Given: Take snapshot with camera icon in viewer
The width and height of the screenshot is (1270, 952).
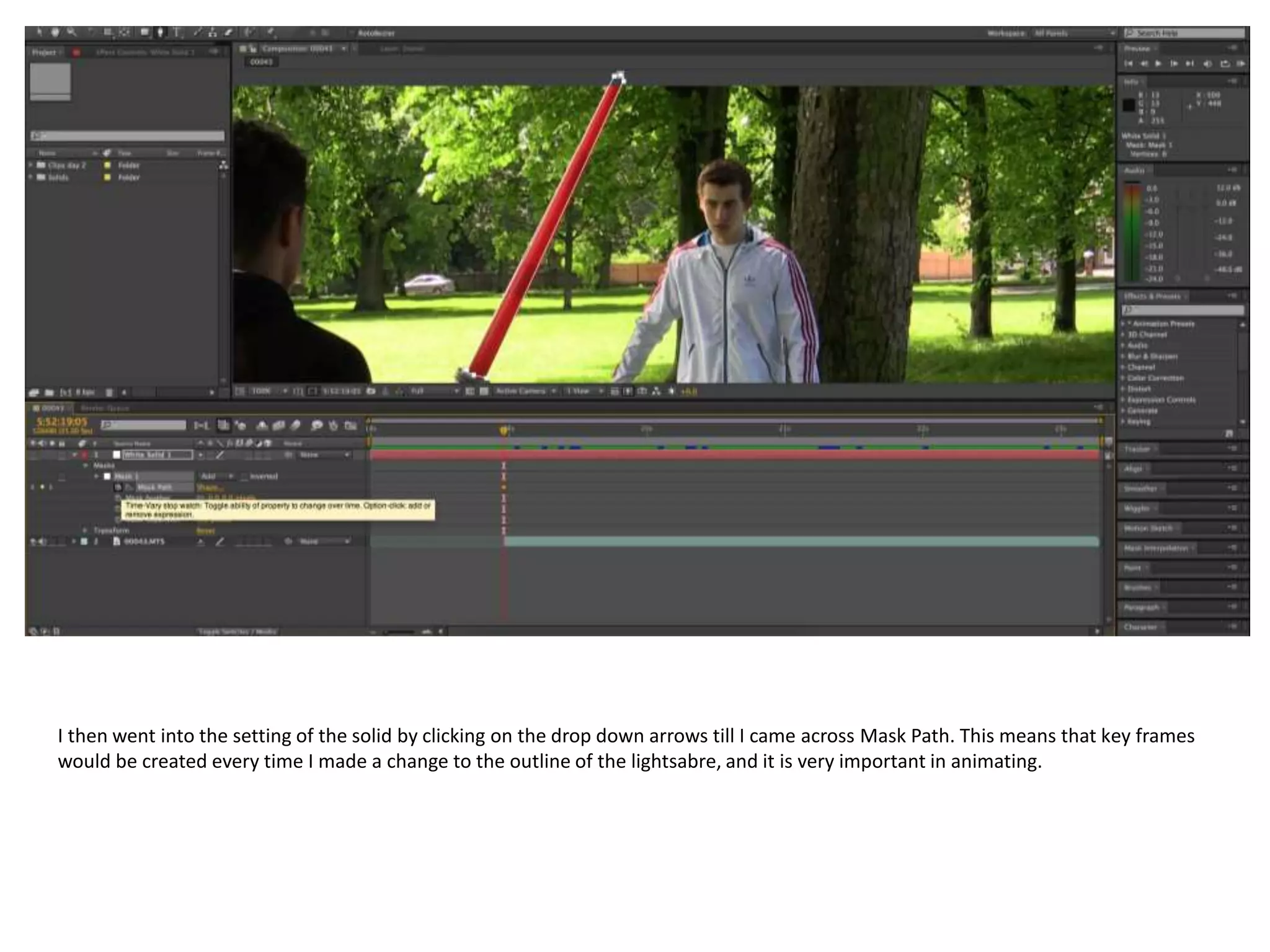Looking at the screenshot, I should point(371,391).
